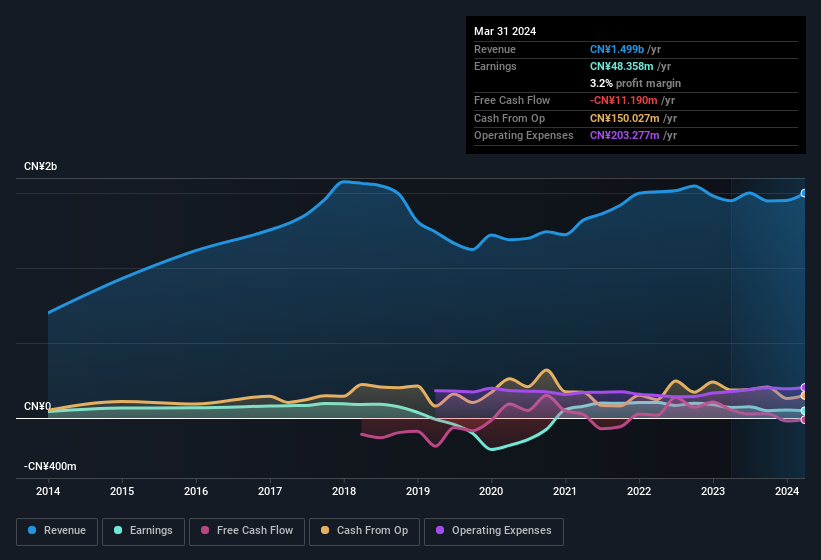Toggle the Cash From Op legend series

tap(364, 531)
